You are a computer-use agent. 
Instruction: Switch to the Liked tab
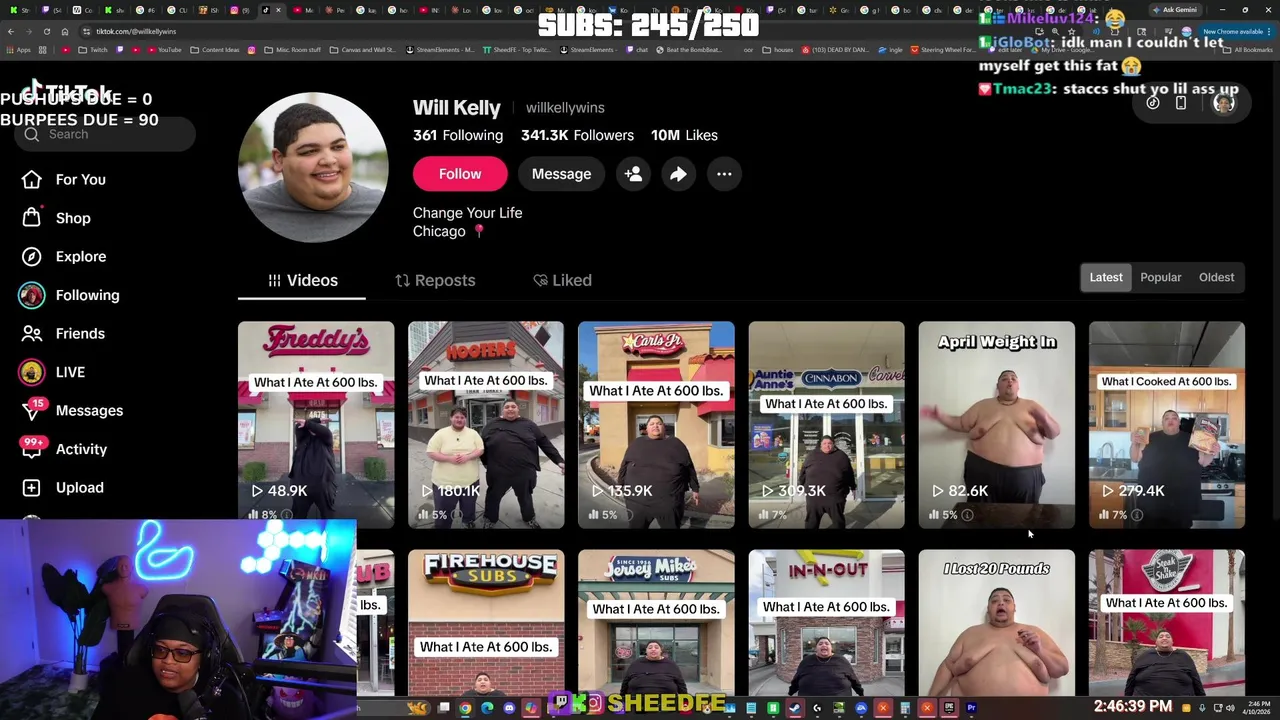click(562, 281)
